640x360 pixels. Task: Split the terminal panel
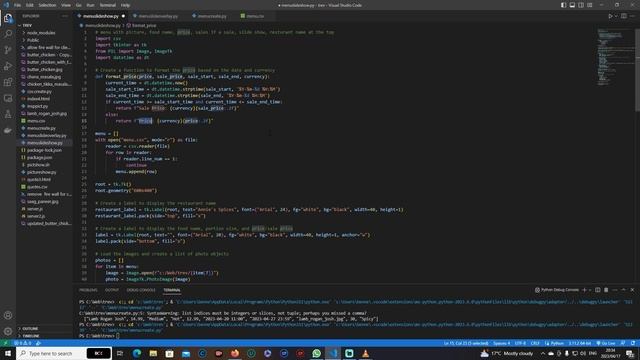(x=598, y=290)
